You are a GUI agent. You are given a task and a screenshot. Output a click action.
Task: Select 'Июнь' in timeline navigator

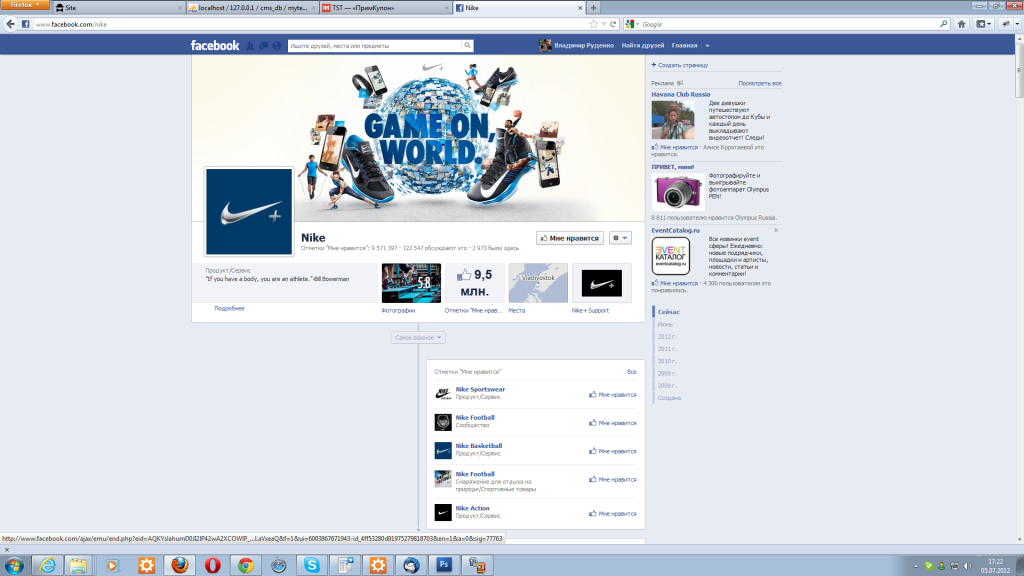tap(665, 325)
